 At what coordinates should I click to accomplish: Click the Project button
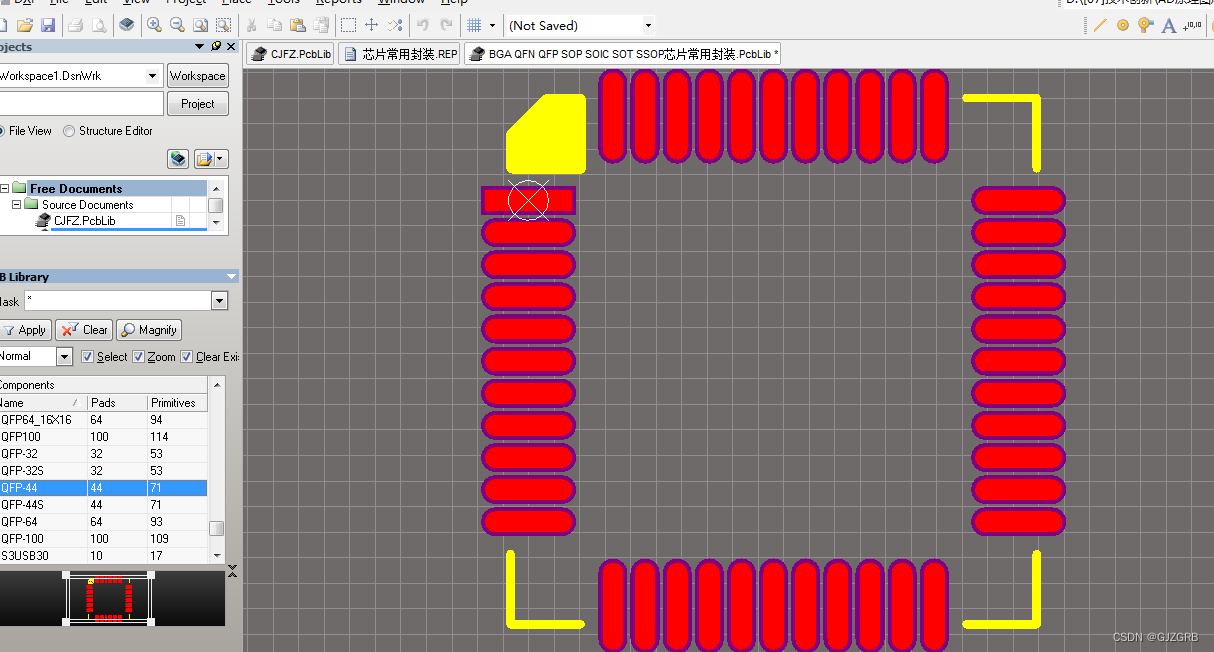click(197, 104)
